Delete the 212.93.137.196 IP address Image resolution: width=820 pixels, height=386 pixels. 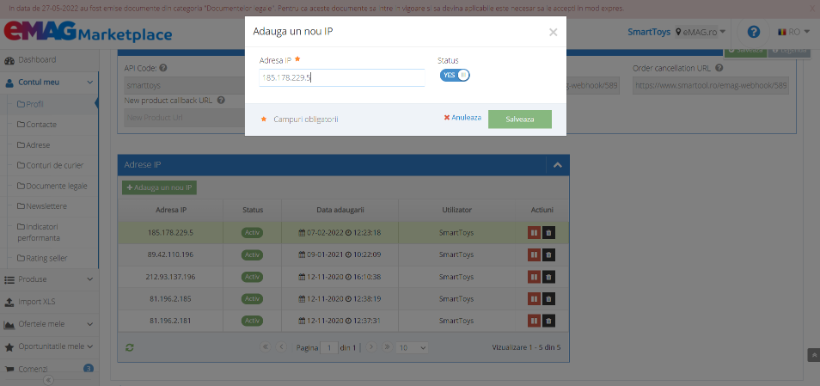548,277
